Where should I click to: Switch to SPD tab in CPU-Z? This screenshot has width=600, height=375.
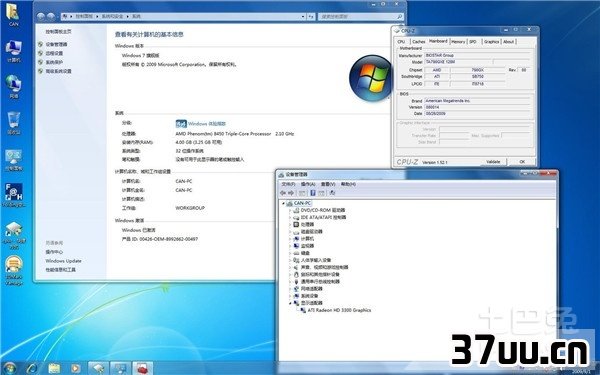pos(473,42)
